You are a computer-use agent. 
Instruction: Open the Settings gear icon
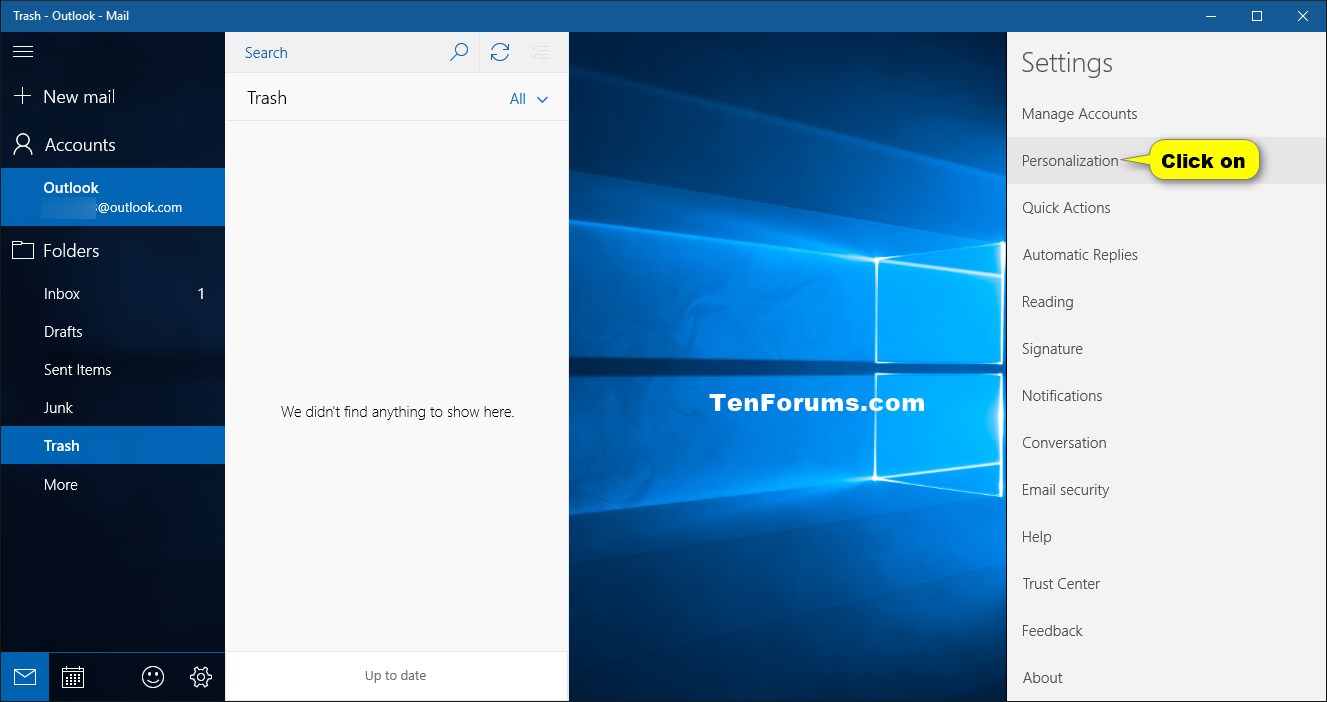point(201,677)
